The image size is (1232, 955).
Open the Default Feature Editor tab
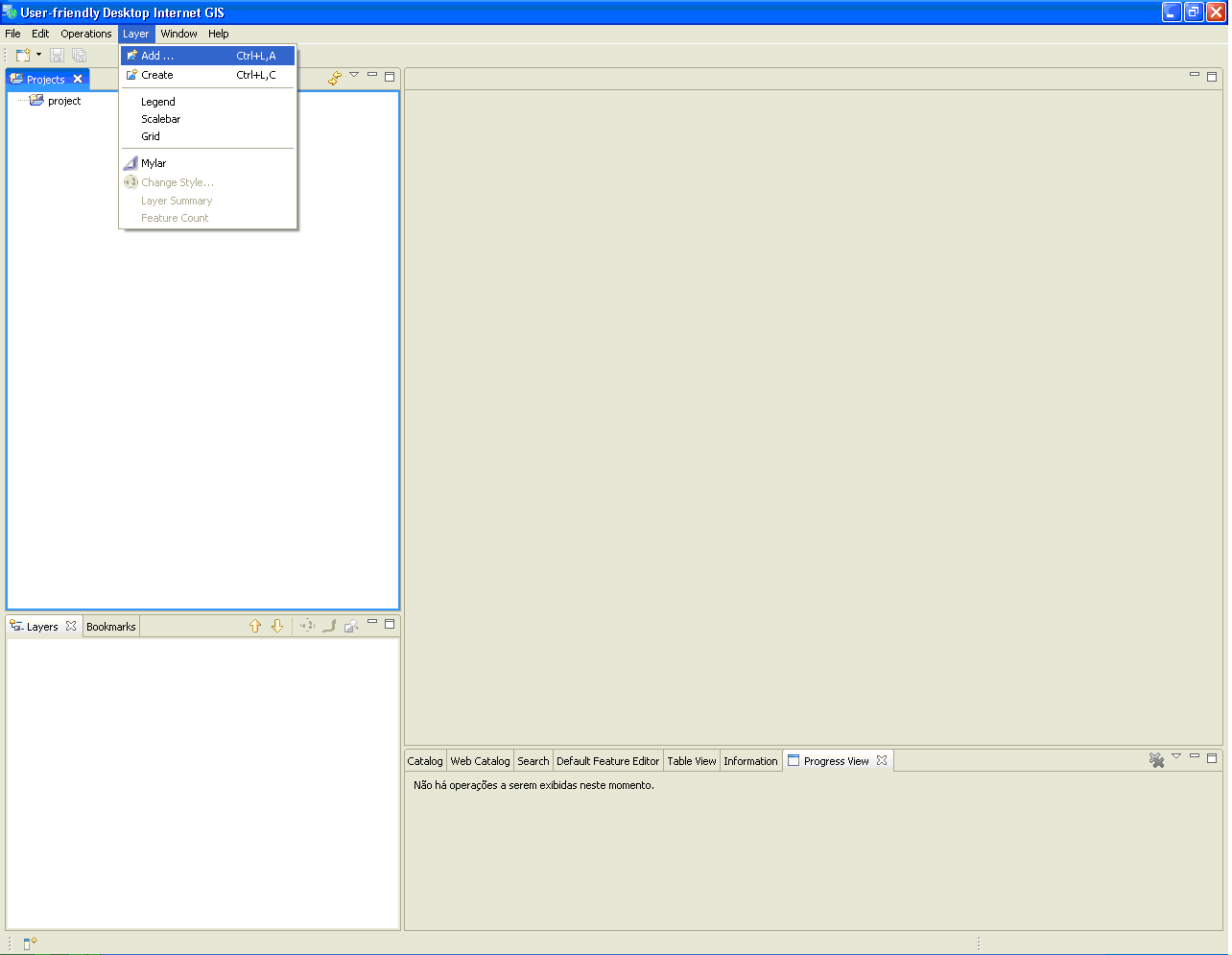click(608, 761)
